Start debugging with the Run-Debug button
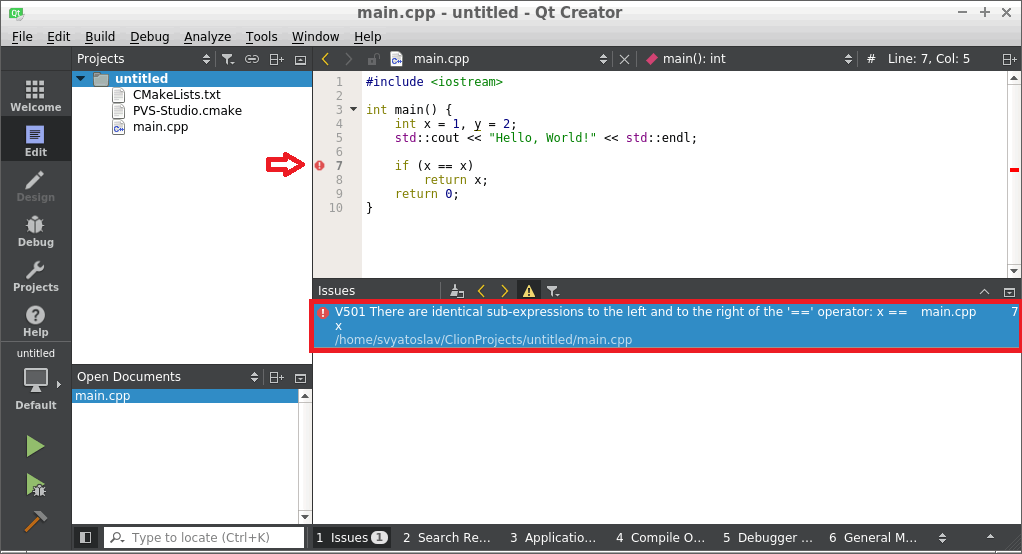The width and height of the screenshot is (1022, 554). click(35, 484)
